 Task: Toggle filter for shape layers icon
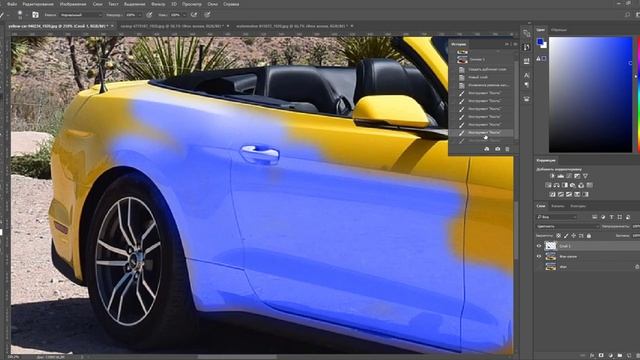[620, 217]
